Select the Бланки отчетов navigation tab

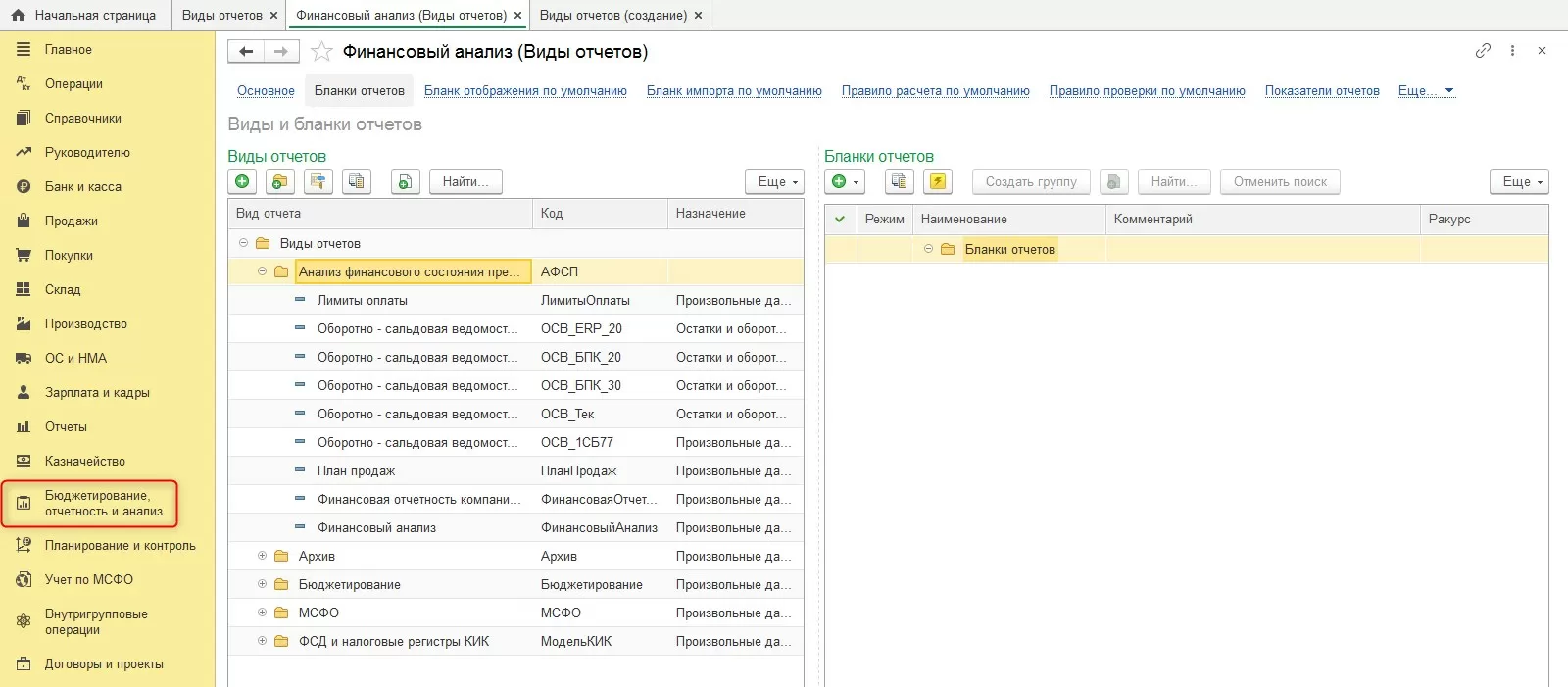(359, 90)
